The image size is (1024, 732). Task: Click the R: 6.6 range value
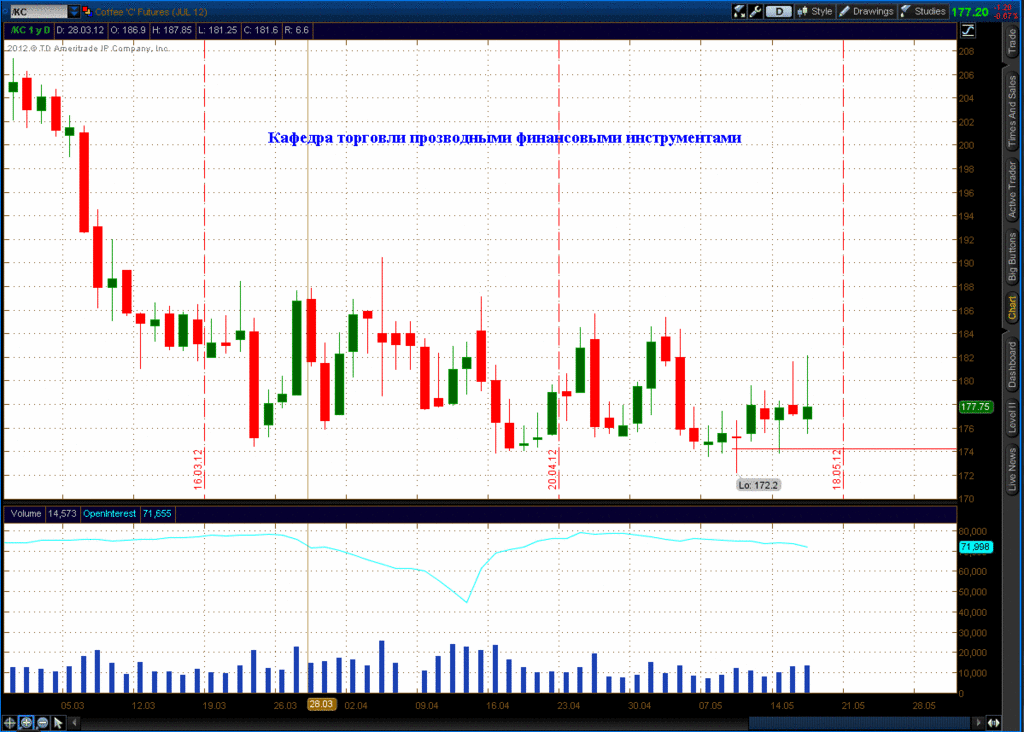coord(297,30)
